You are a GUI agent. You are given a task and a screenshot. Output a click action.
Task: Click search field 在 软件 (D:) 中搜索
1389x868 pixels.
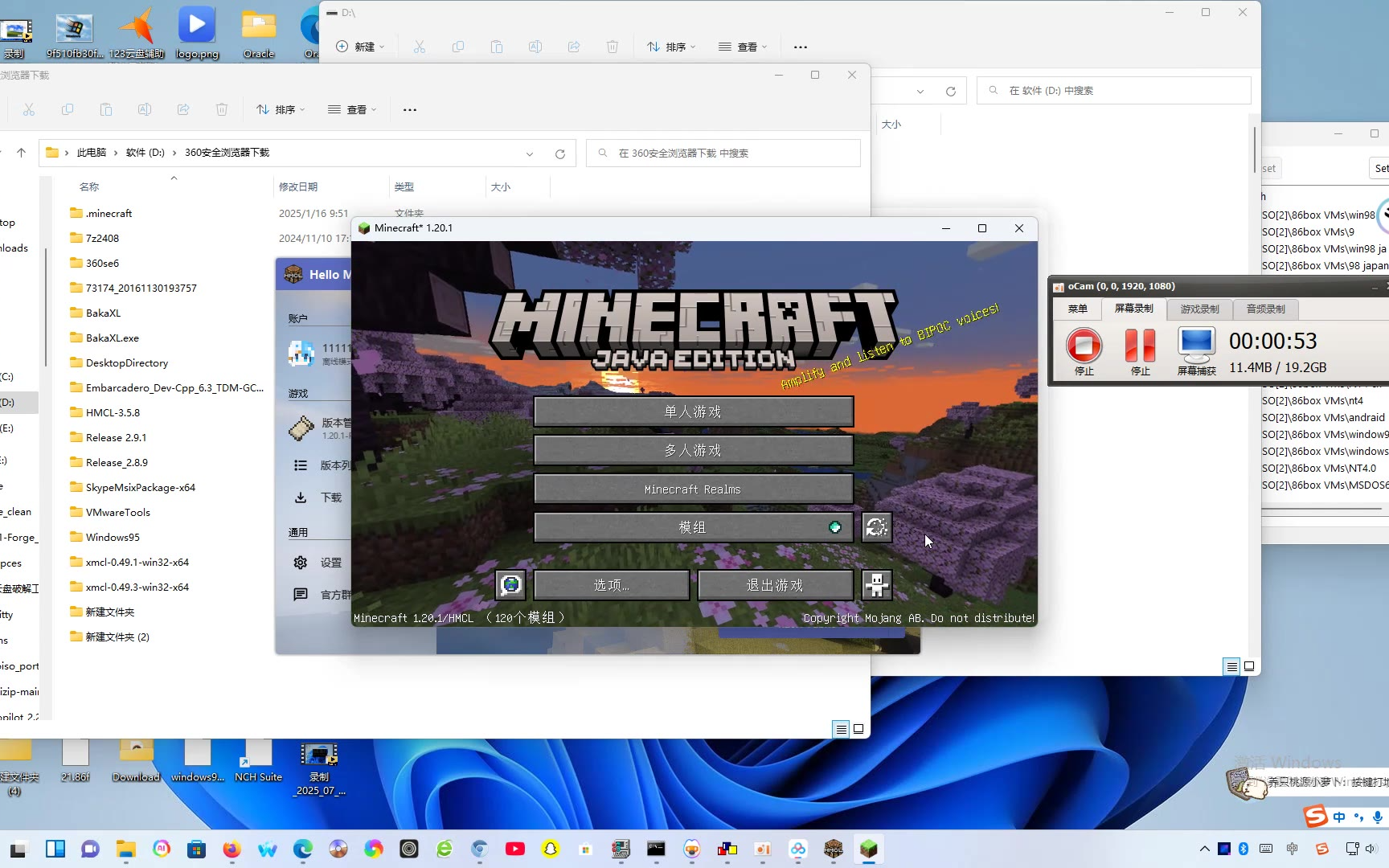pos(1114,90)
